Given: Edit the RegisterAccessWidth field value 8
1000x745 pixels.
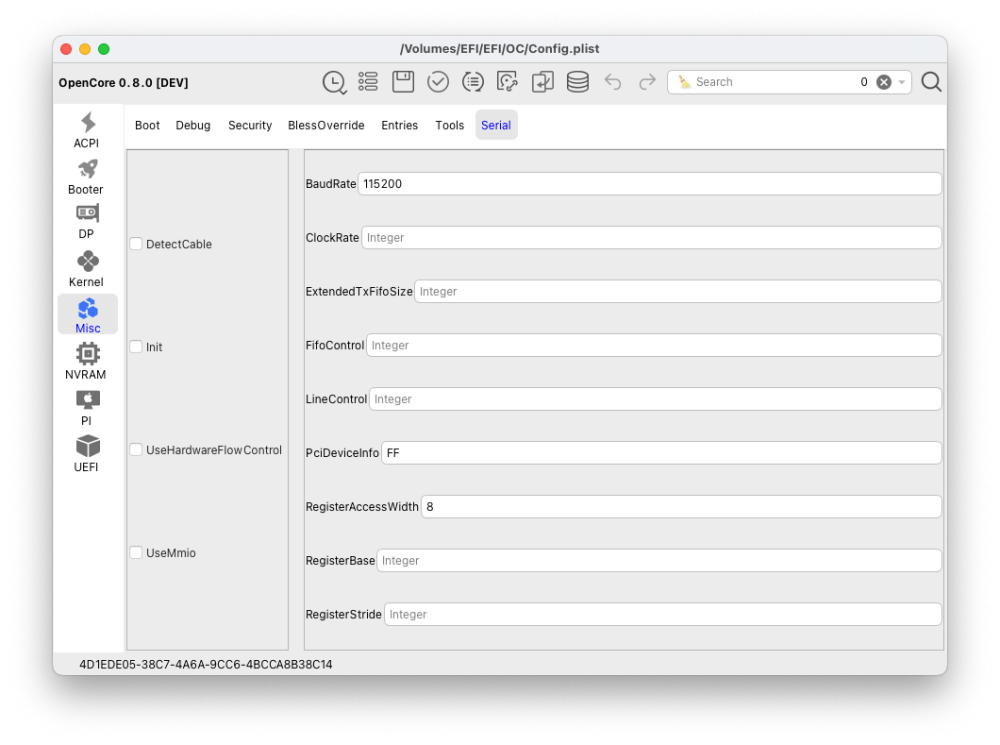Looking at the screenshot, I should pos(681,506).
